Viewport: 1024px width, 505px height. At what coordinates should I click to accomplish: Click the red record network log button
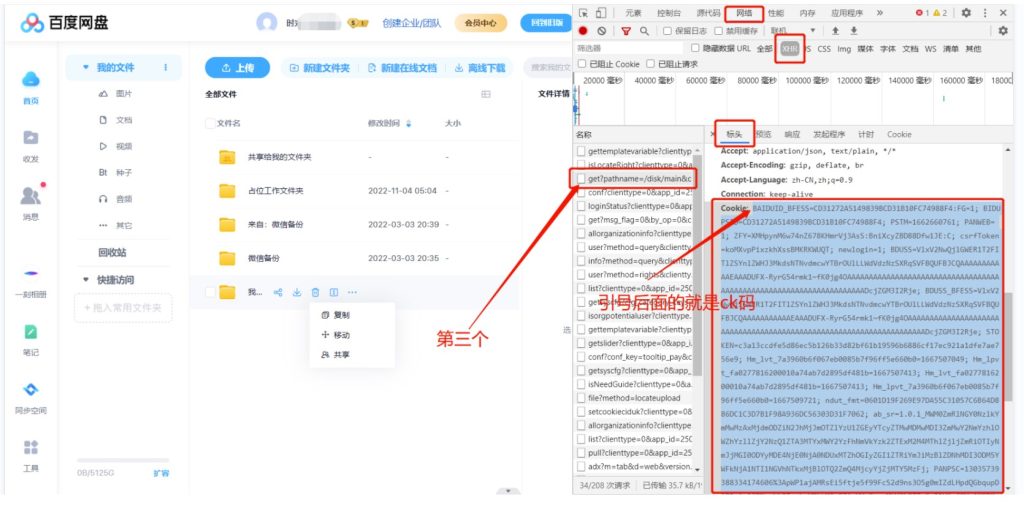coord(583,31)
